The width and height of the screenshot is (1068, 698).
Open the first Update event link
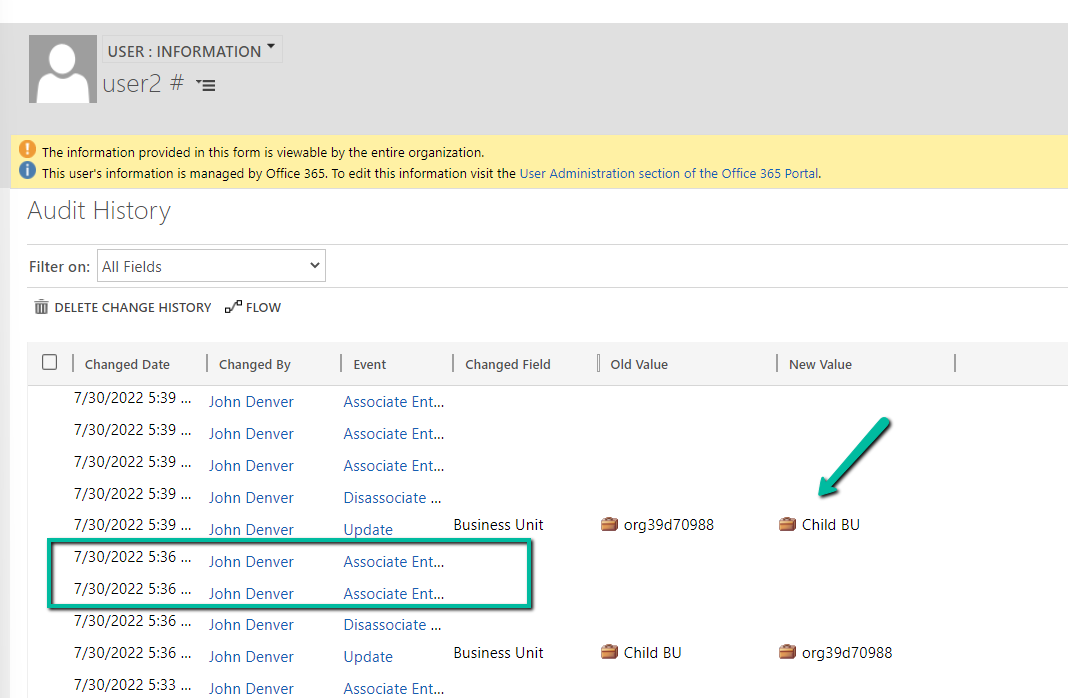(368, 529)
